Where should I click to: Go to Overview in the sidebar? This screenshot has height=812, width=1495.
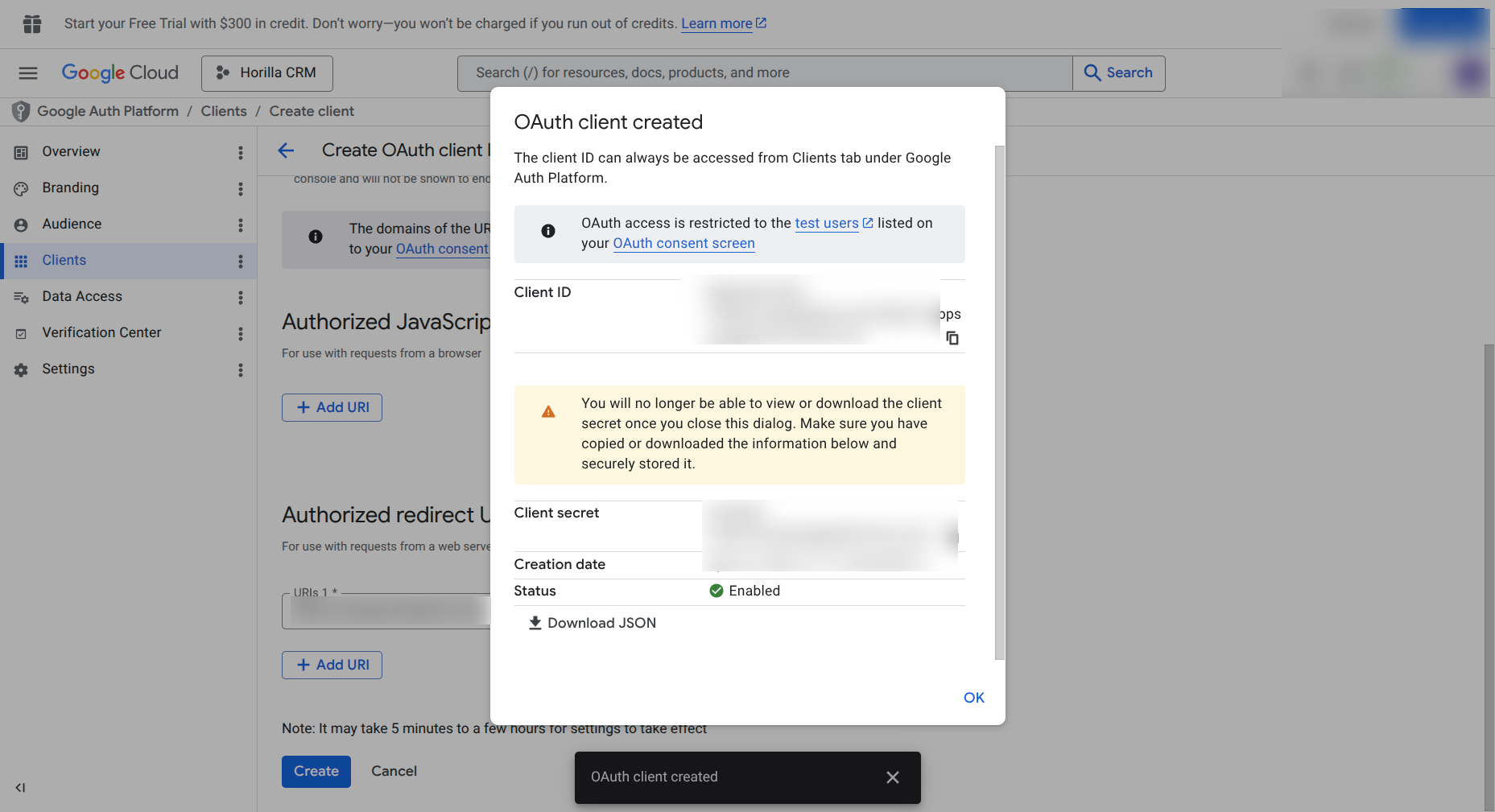pos(71,151)
